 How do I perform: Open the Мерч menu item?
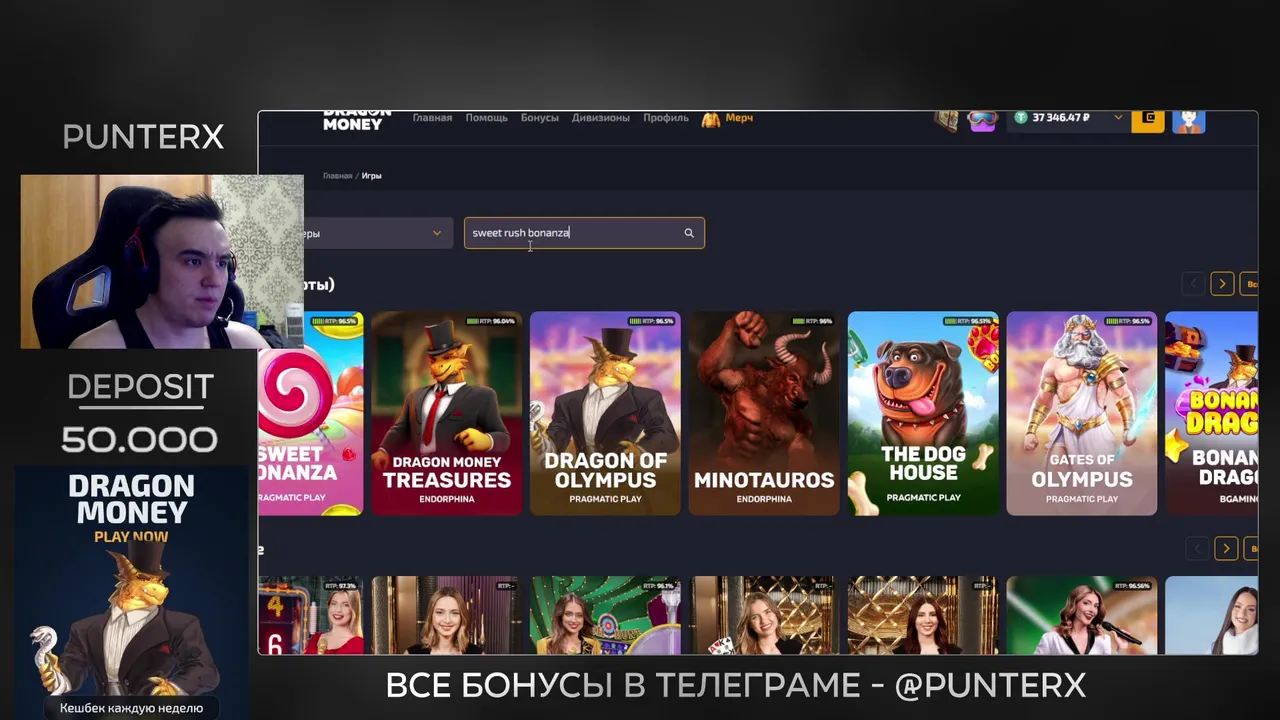click(x=739, y=118)
